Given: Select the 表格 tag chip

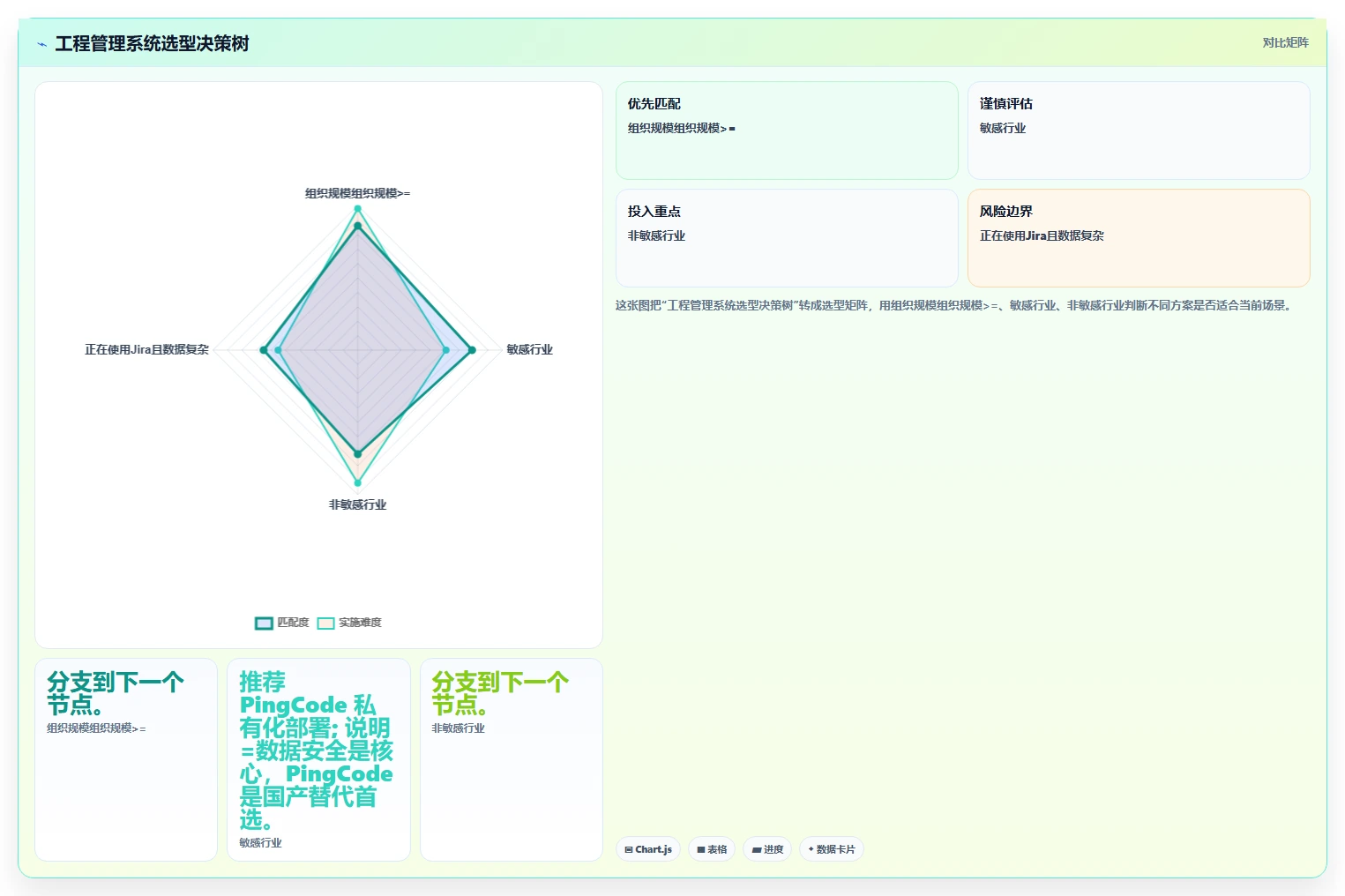Looking at the screenshot, I should 712,849.
